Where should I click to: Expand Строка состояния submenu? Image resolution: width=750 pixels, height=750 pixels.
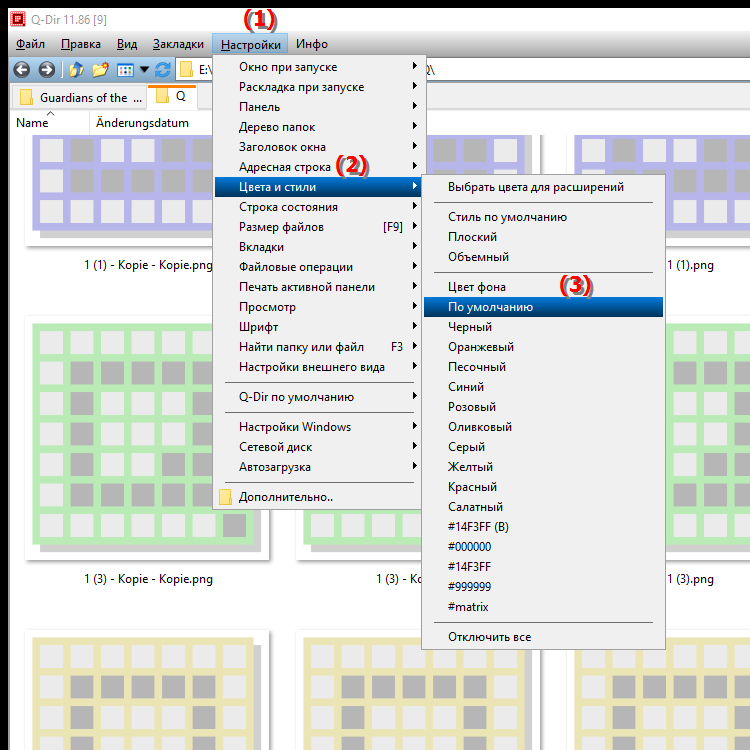tap(318, 207)
